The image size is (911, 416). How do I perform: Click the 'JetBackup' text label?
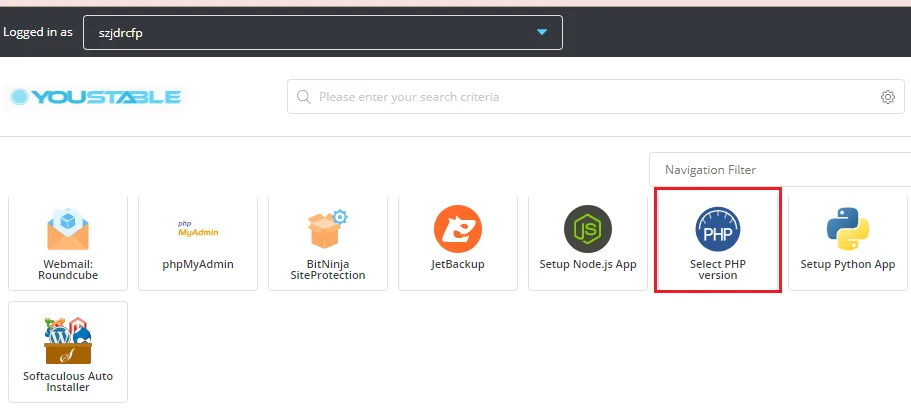coord(458,264)
